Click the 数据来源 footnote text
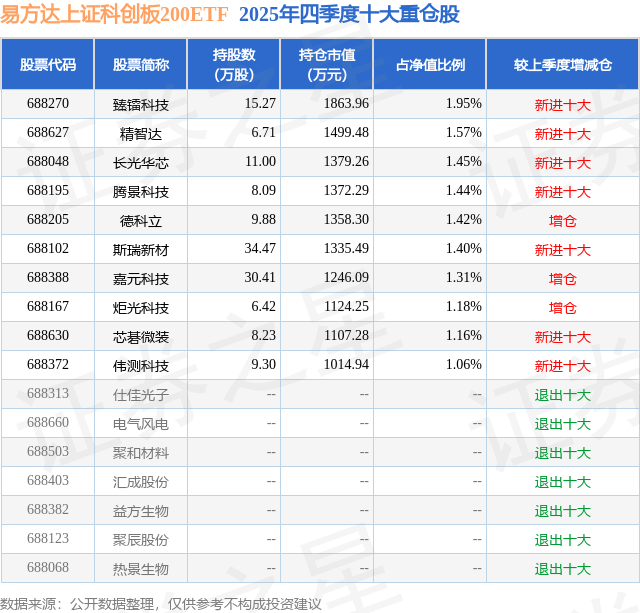Screen dimensions: 640x613 click(161, 603)
